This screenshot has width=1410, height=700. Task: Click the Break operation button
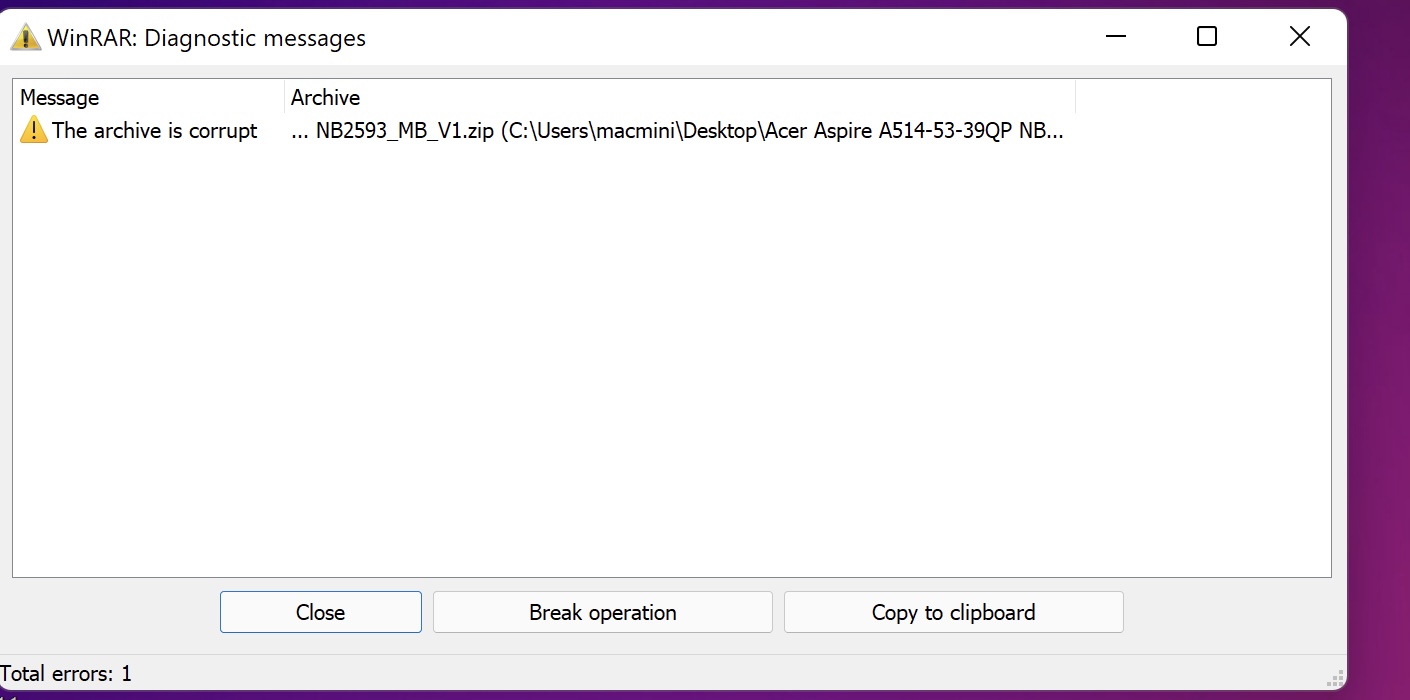[603, 612]
